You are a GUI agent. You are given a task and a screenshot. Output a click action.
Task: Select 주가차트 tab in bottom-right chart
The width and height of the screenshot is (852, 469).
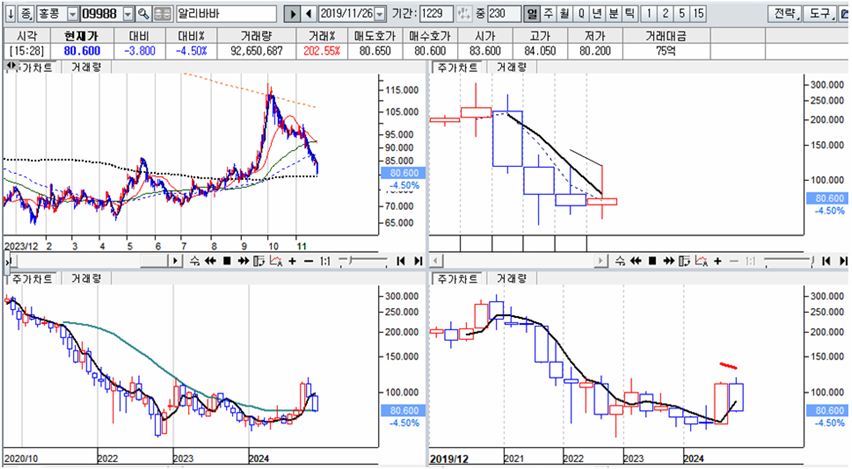click(x=453, y=280)
